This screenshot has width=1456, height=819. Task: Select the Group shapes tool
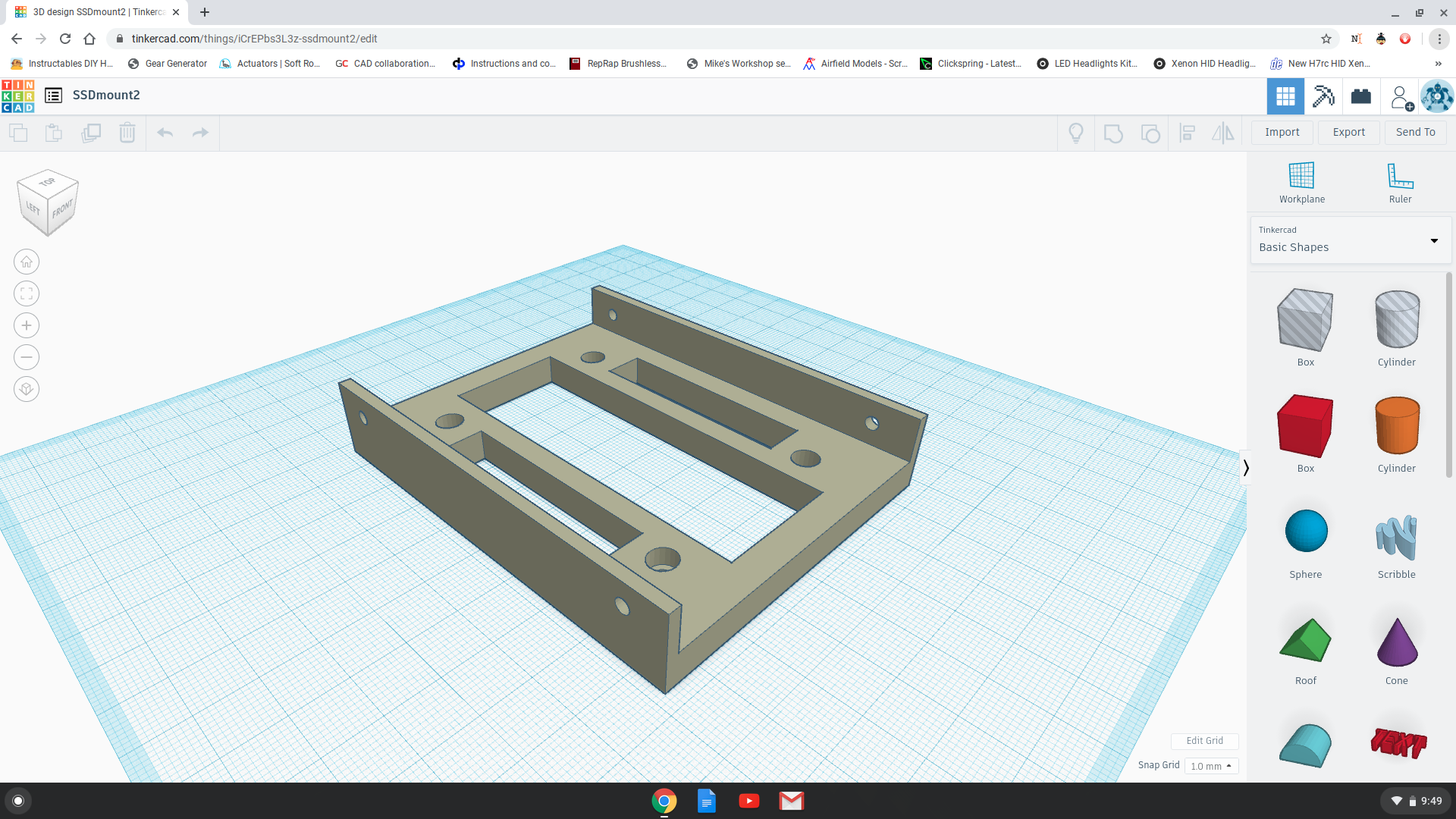pos(1113,133)
